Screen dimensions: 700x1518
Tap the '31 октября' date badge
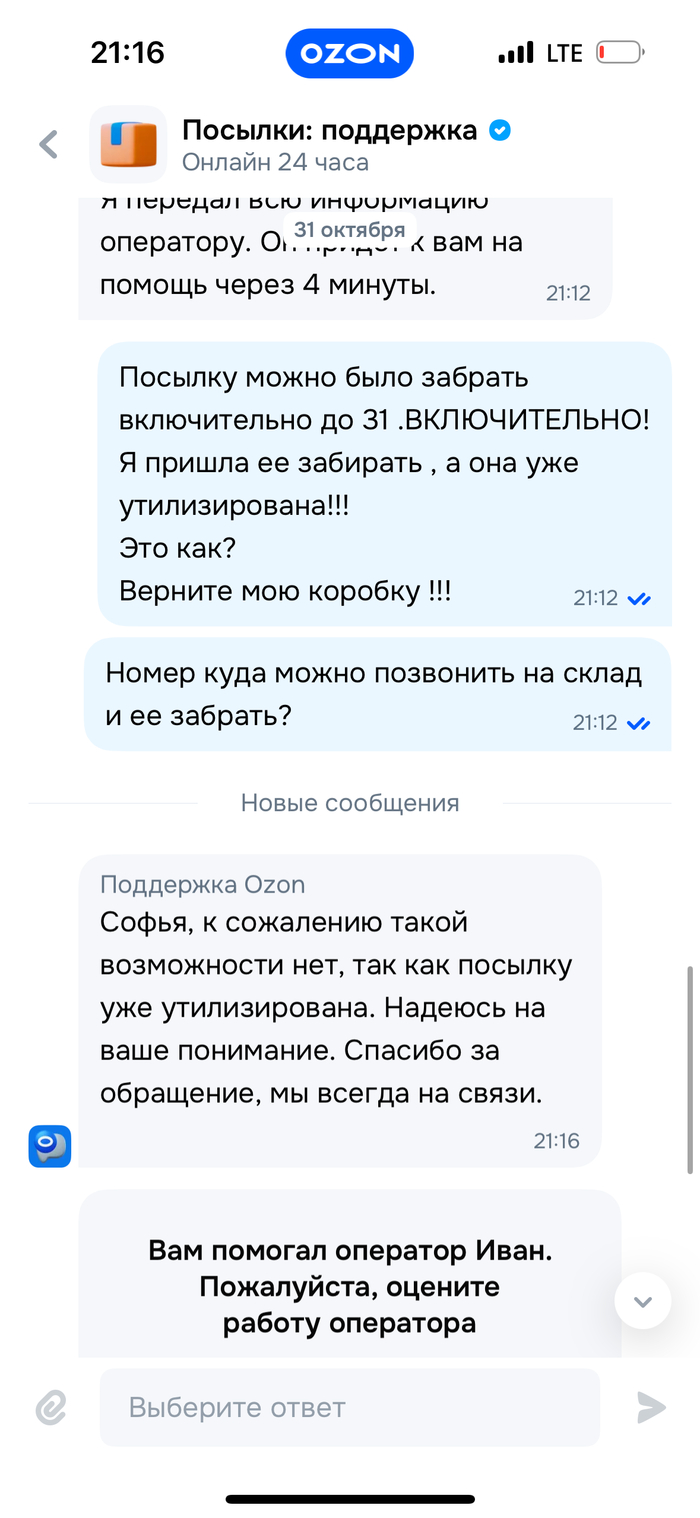[349, 229]
